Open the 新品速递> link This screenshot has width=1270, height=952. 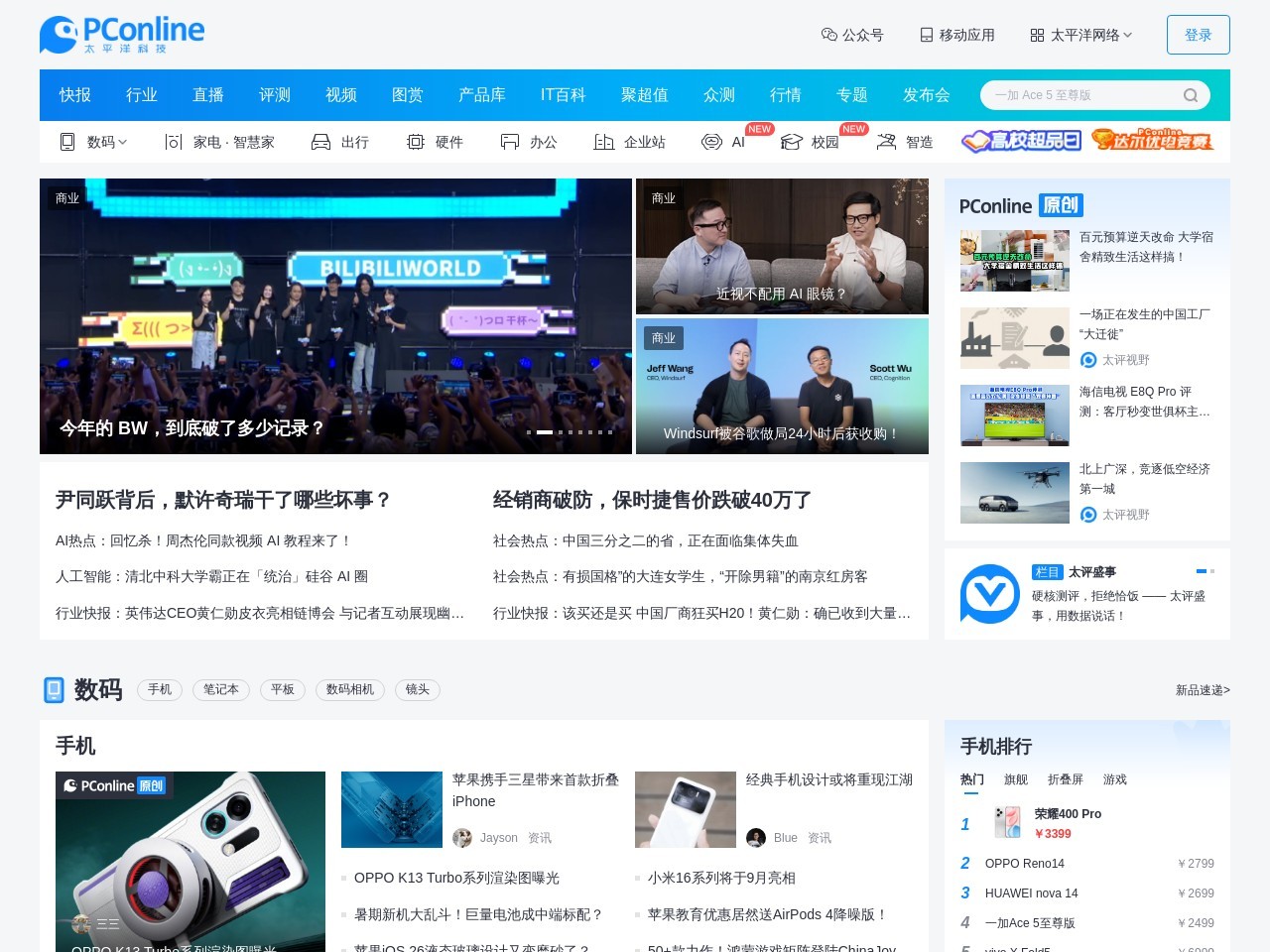click(1203, 690)
